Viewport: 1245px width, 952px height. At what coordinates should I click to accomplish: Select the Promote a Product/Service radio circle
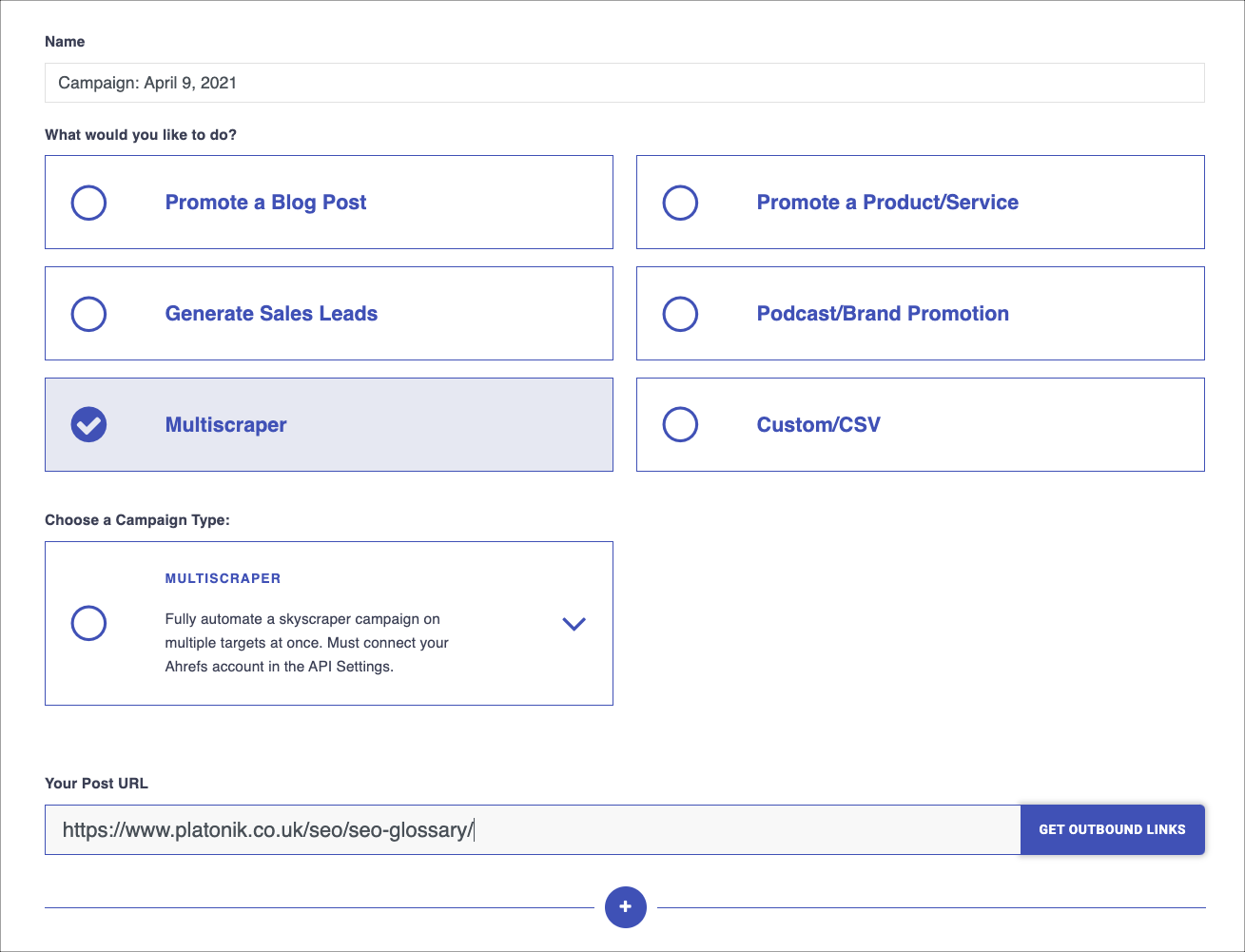point(680,203)
